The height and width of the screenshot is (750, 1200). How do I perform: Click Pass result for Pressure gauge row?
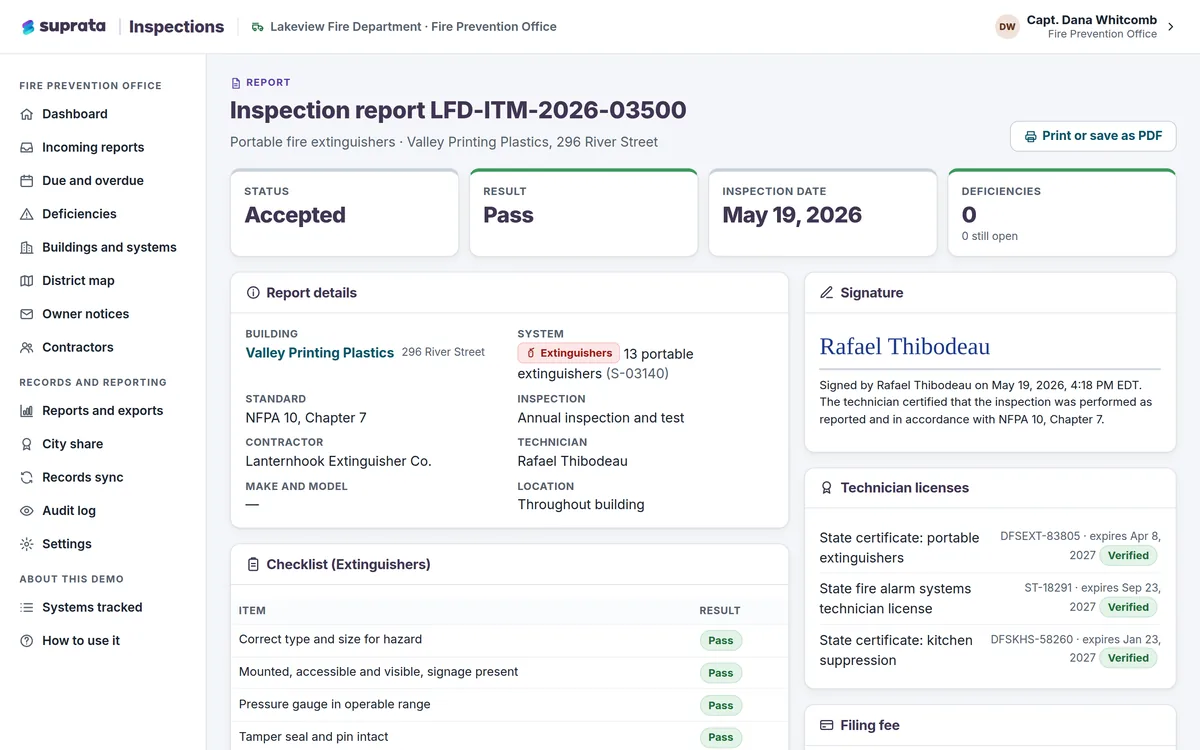point(721,706)
